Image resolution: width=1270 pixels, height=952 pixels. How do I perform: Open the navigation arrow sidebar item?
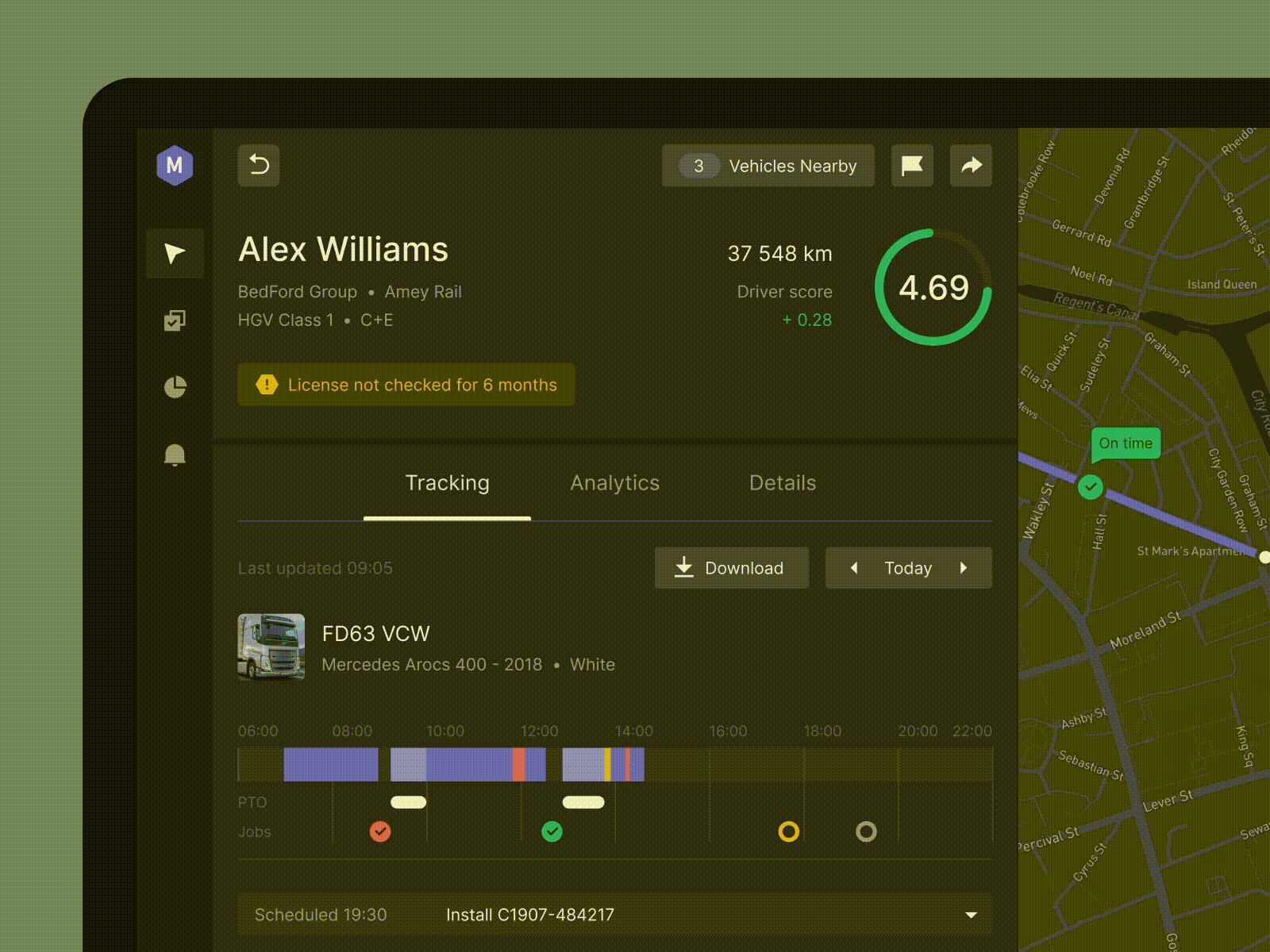tap(175, 253)
